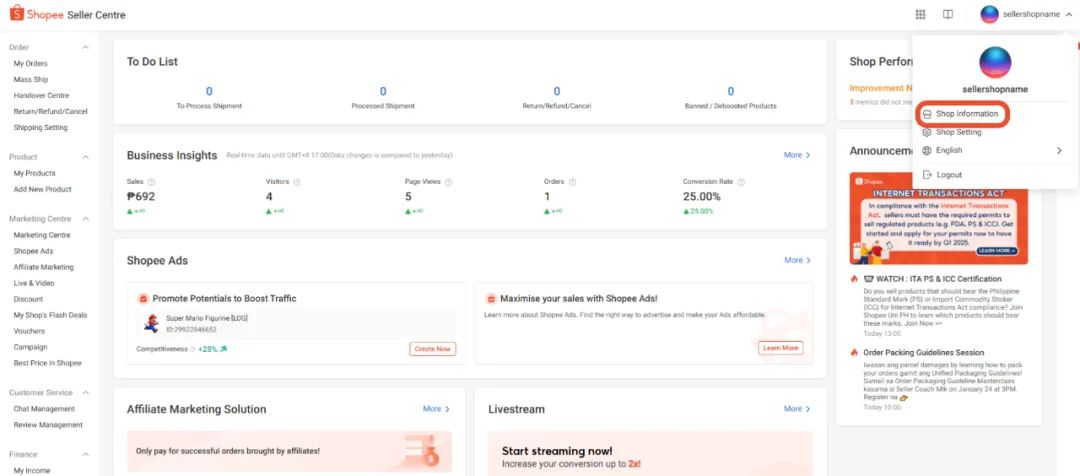Collapse the Finance sidebar section
1080x476 pixels.
click(x=85, y=455)
